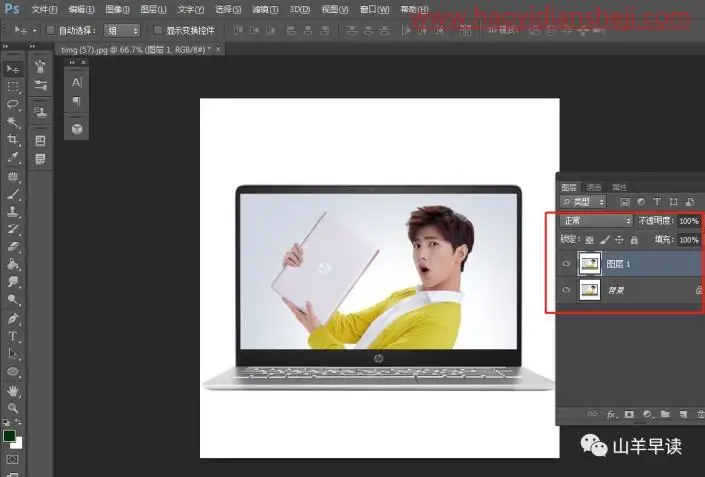Viewport: 705px width, 477px height.
Task: Select the Horizontal Type tool
Action: click(x=13, y=336)
